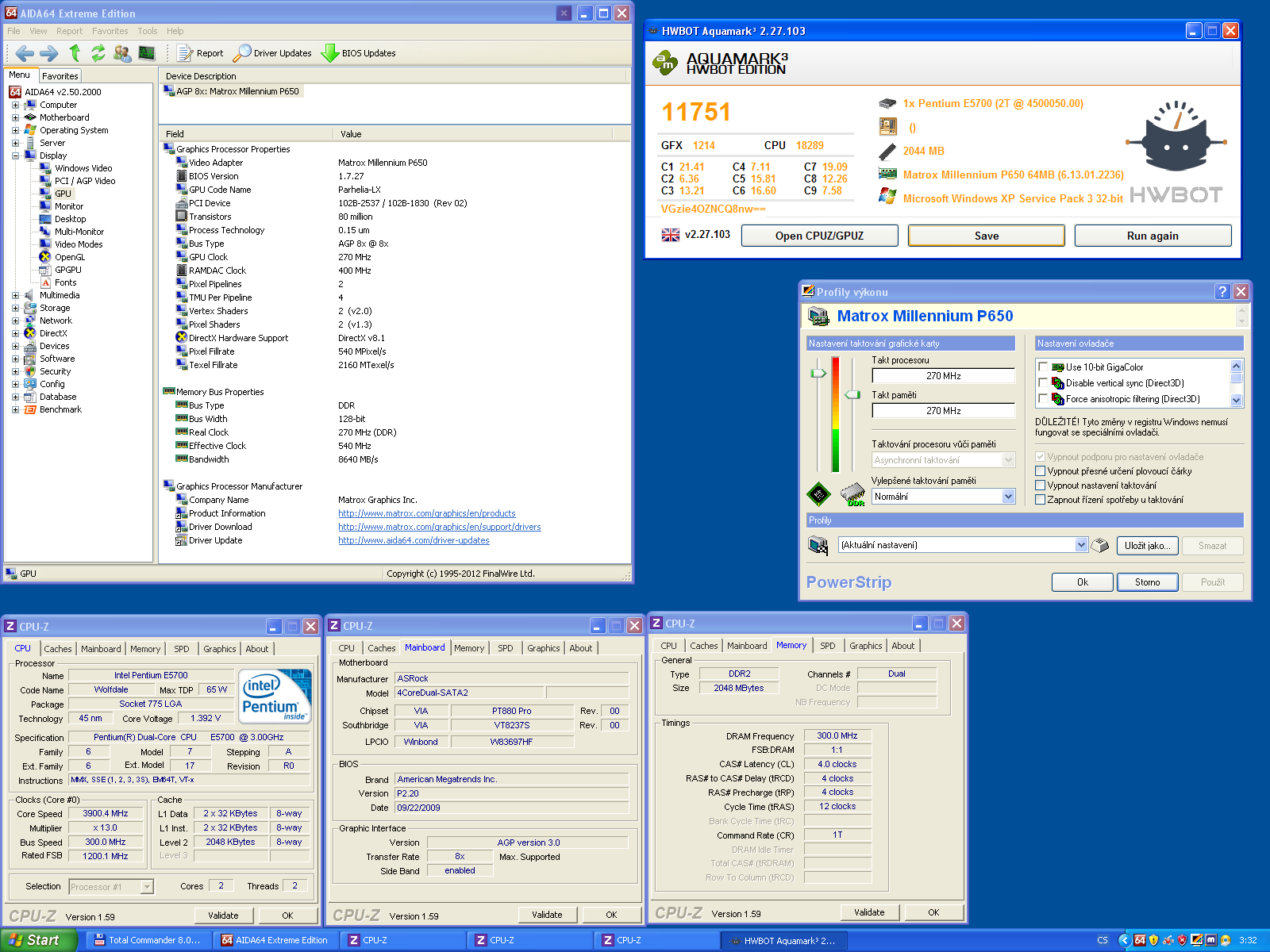Click the Back arrow in AIDA64 toolbar
The image size is (1270, 952).
point(25,53)
